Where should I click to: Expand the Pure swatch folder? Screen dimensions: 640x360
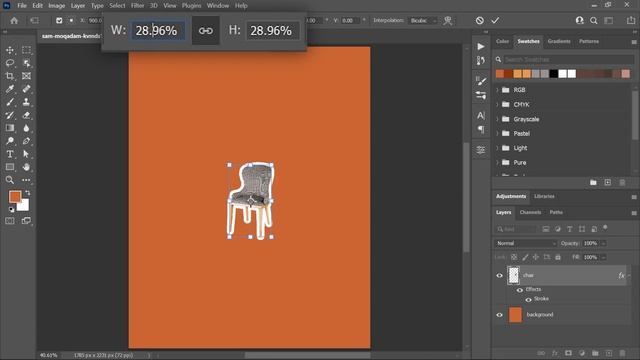click(x=497, y=162)
